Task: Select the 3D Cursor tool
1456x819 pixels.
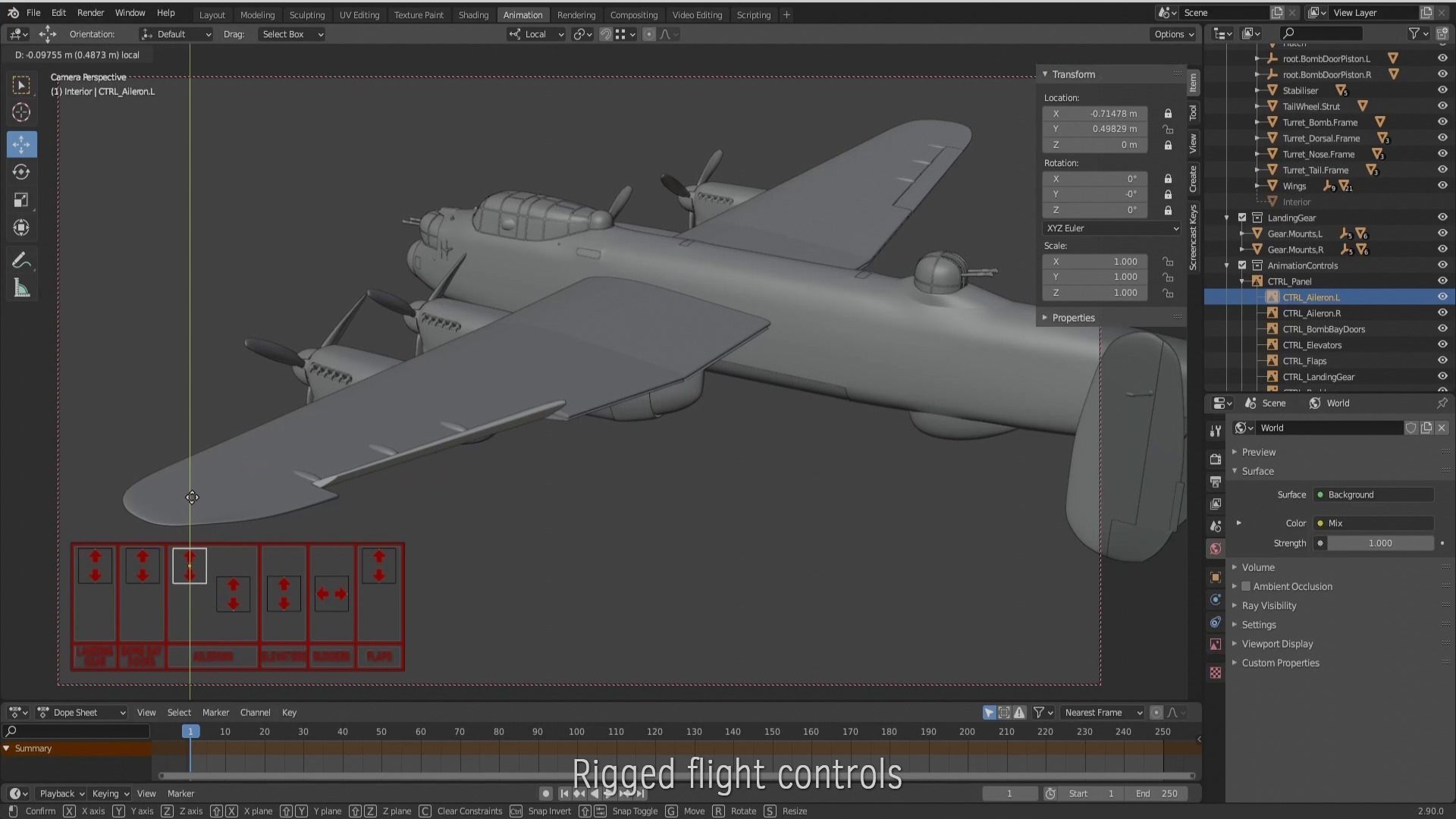Action: coord(21,113)
